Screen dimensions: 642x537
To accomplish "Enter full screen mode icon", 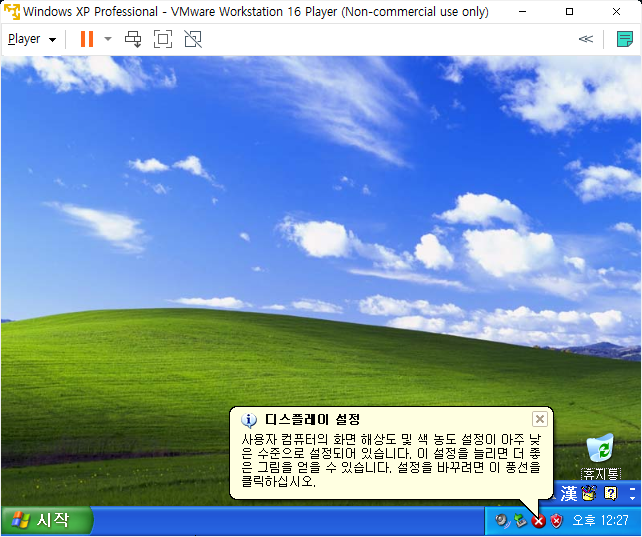I will 163,39.
